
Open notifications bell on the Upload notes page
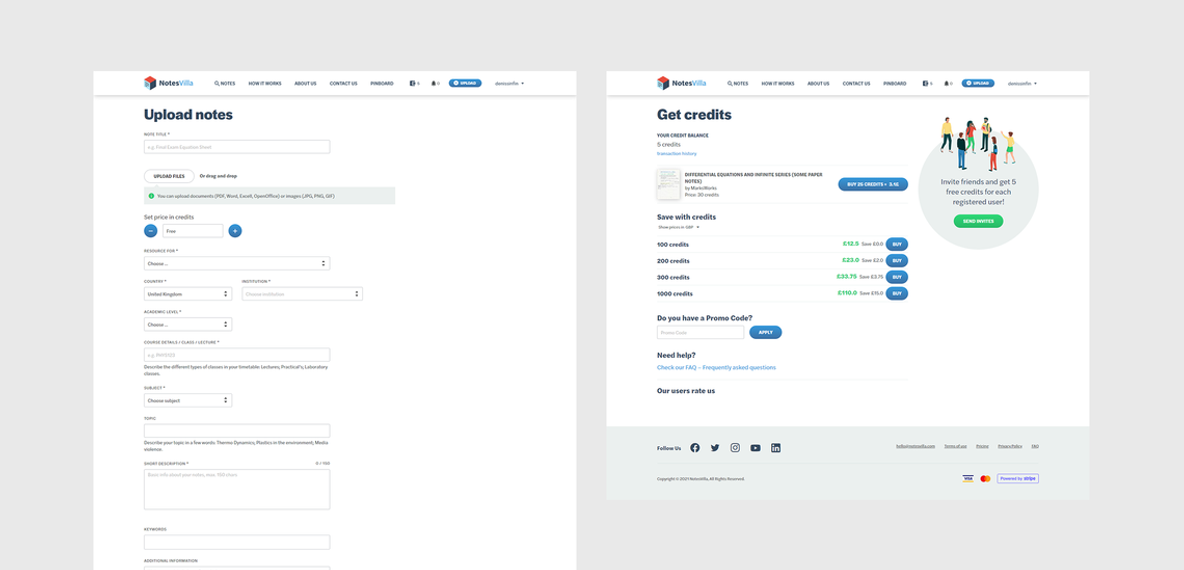coord(435,83)
